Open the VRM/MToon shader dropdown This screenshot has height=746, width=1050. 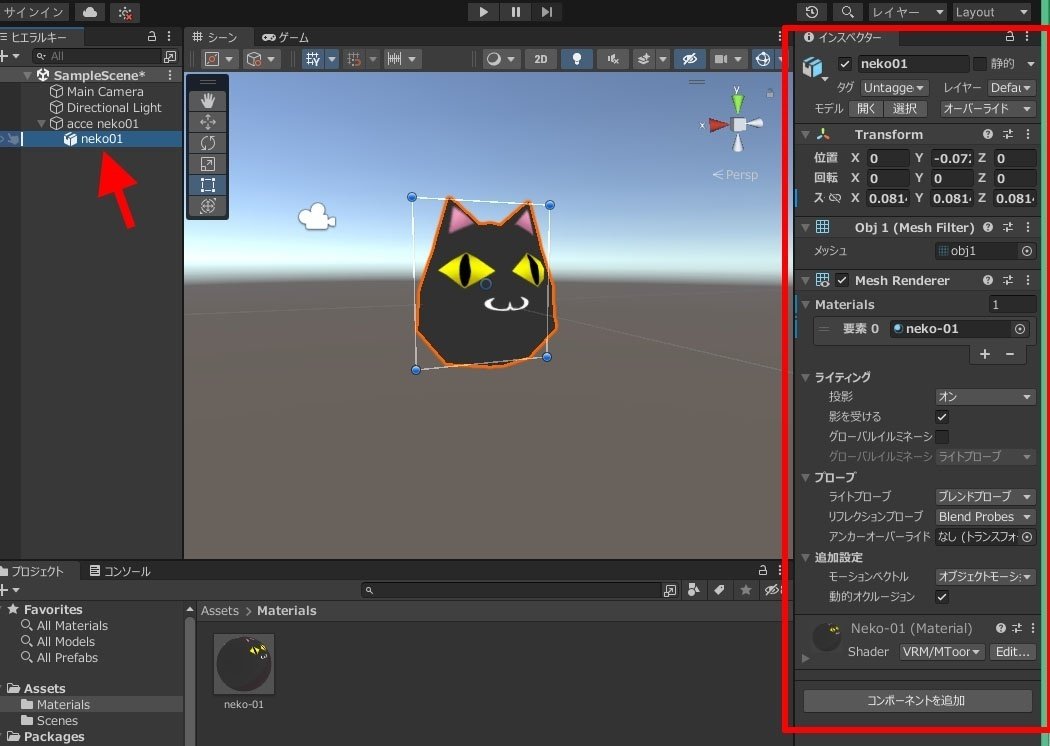(x=941, y=652)
